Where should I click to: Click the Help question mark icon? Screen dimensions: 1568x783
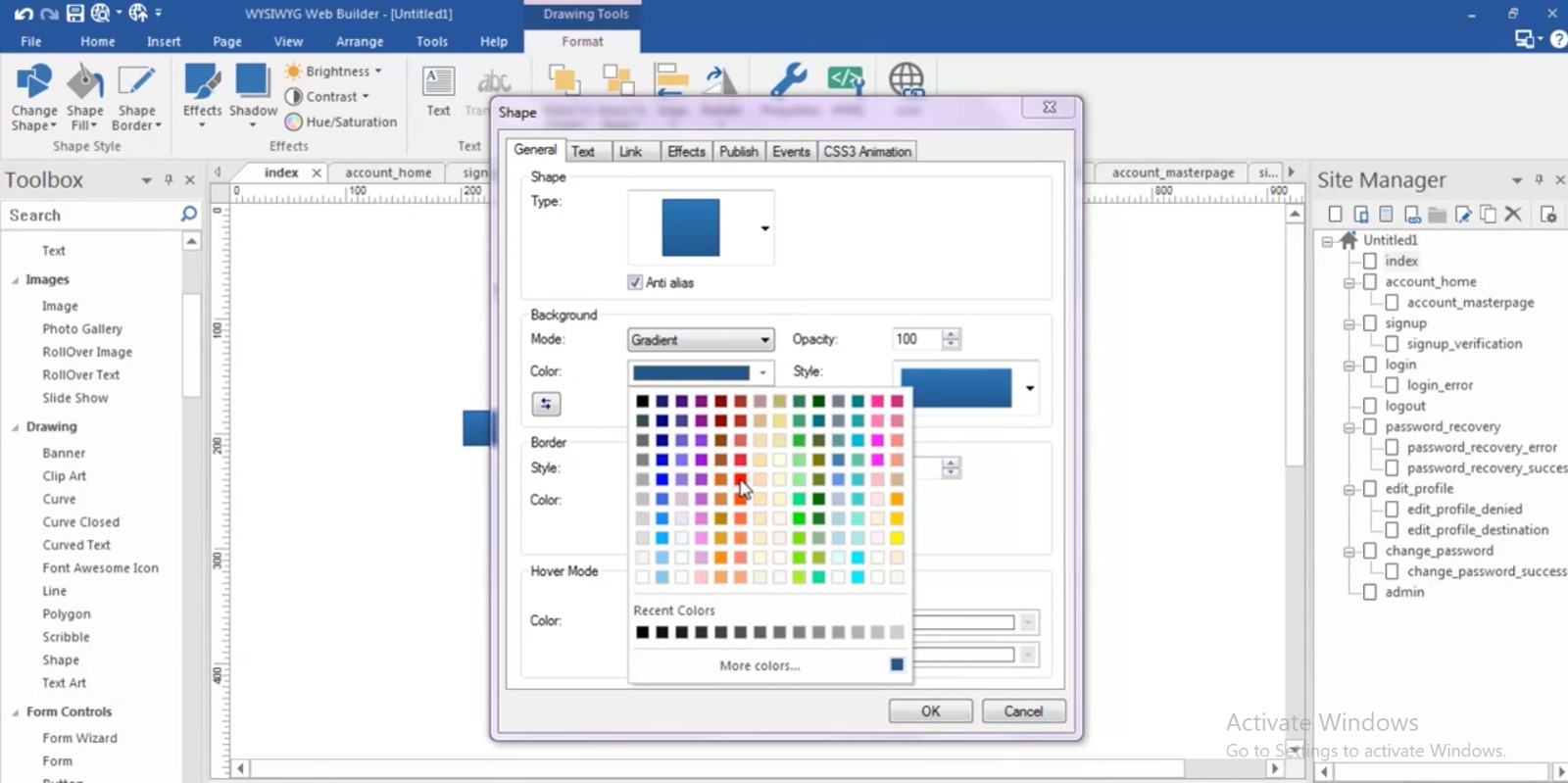tap(1558, 39)
